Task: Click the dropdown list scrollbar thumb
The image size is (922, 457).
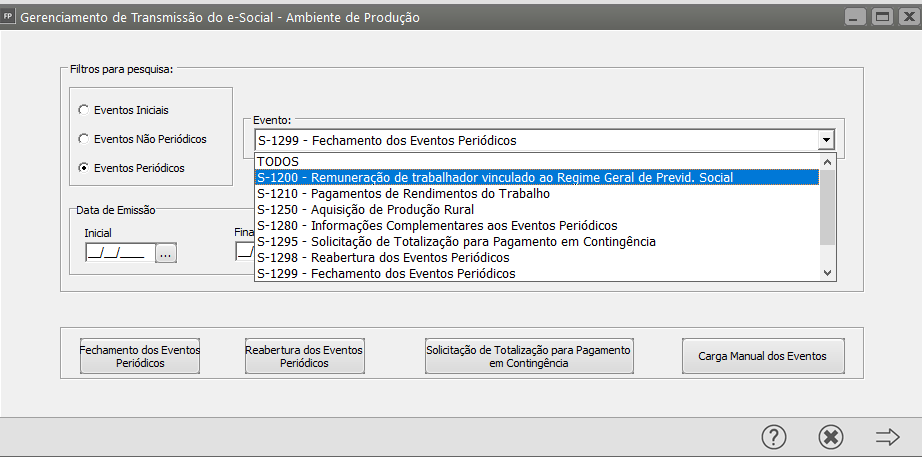Action: click(828, 206)
